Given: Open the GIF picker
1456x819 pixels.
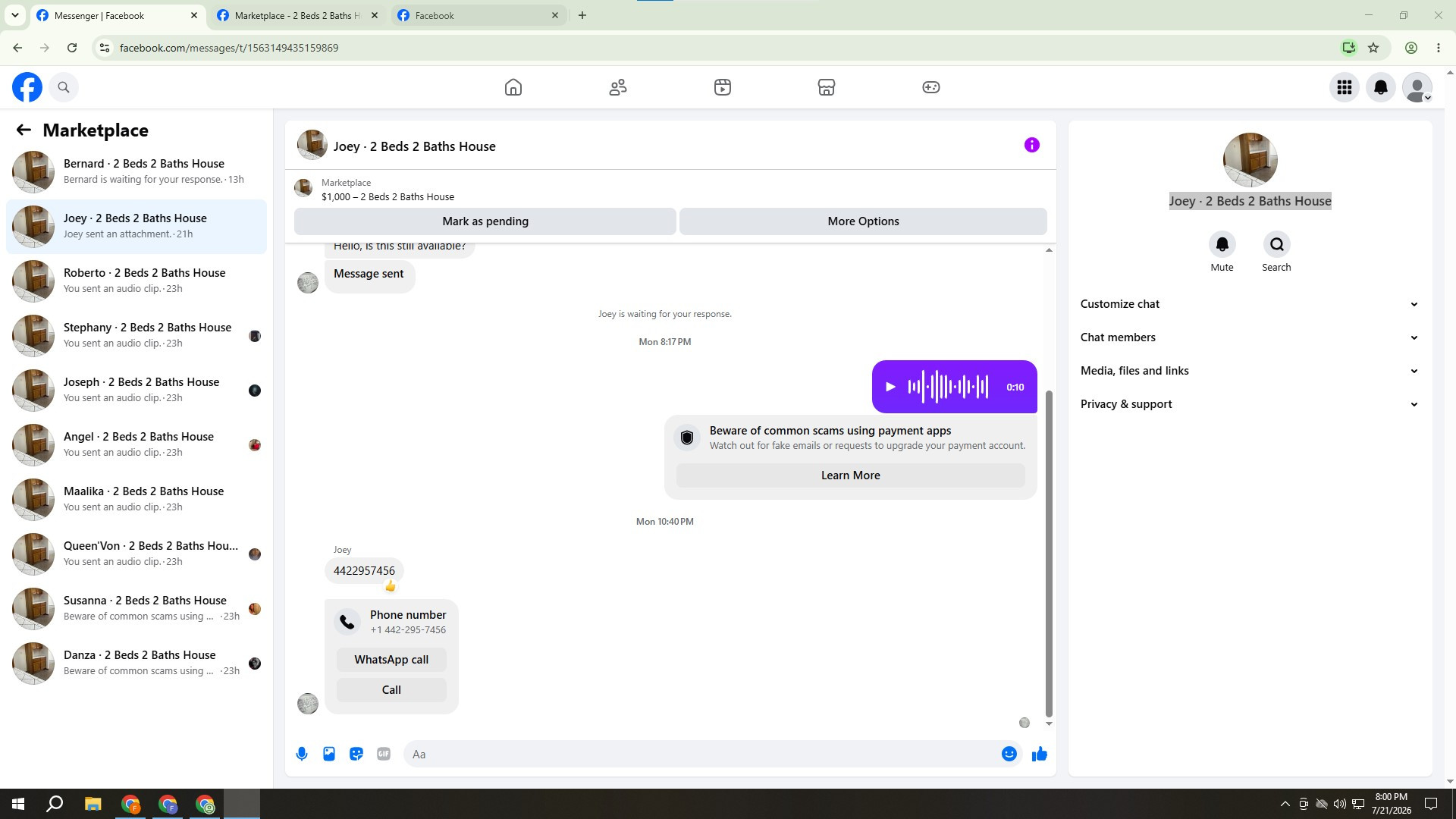Looking at the screenshot, I should click(x=384, y=754).
